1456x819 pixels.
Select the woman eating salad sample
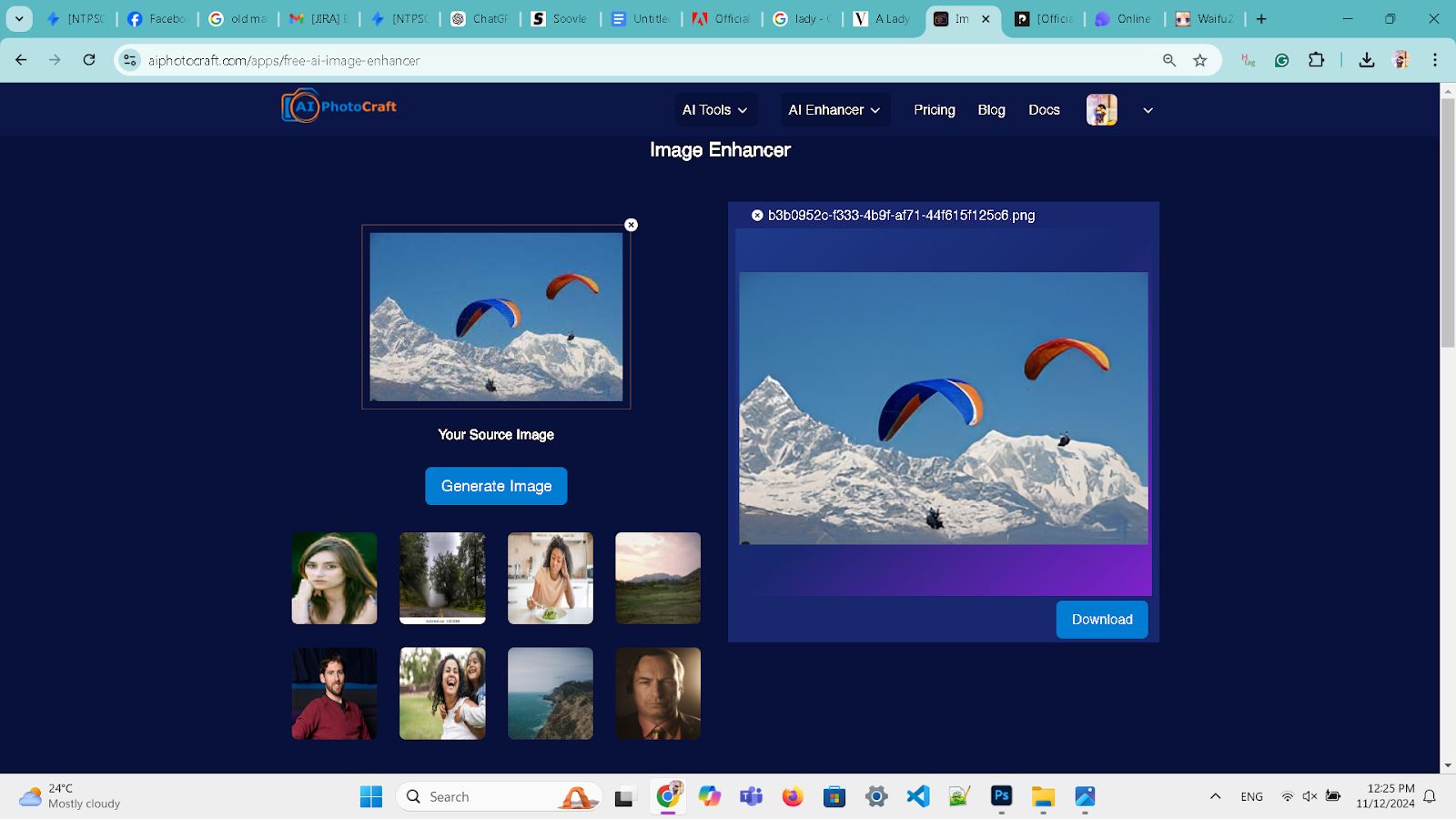[551, 579]
